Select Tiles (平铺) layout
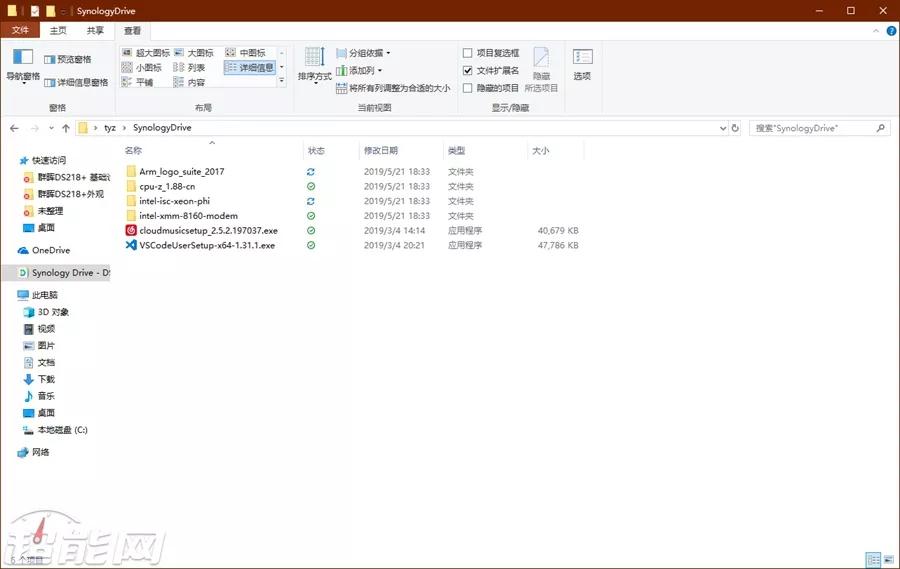900x569 pixels. tap(138, 83)
